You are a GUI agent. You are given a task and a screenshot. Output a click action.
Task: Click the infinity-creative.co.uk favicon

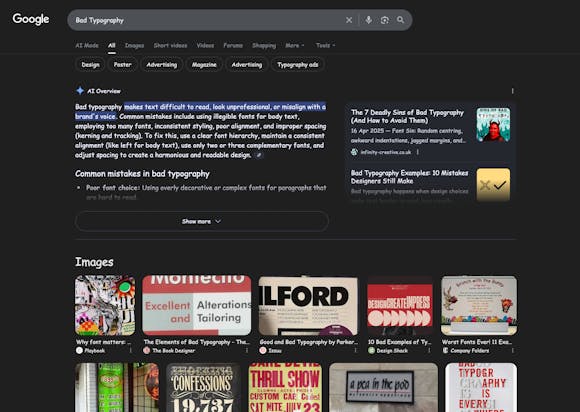pos(354,152)
